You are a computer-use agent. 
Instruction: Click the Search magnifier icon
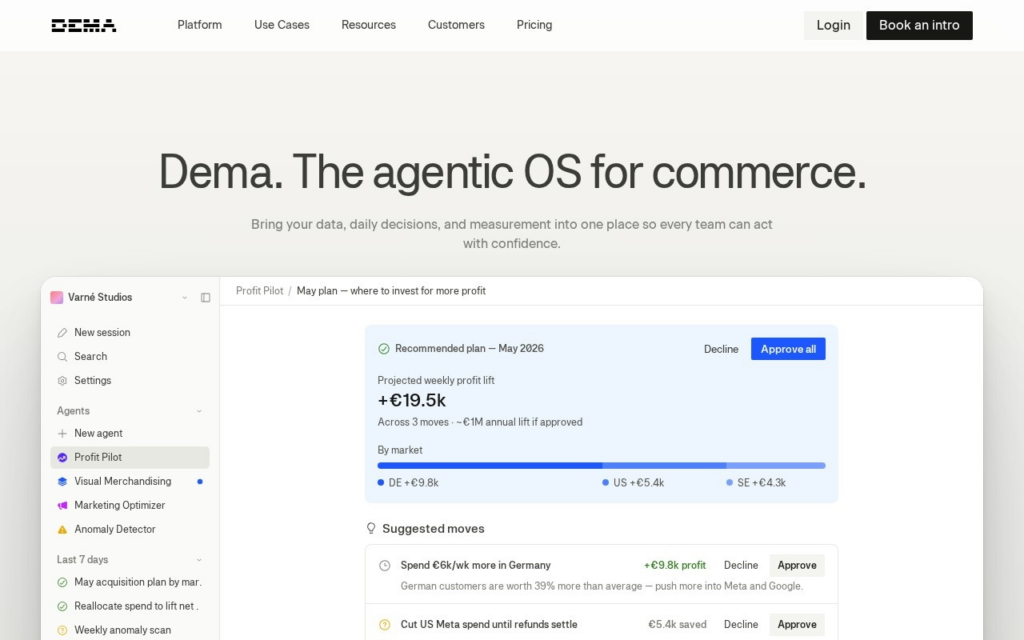[62, 357]
